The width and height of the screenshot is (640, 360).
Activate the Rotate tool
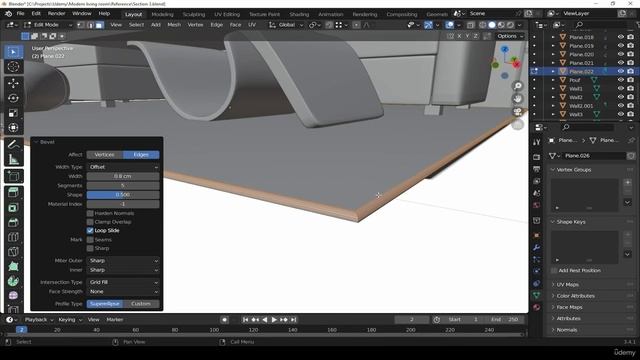[x=13, y=98]
